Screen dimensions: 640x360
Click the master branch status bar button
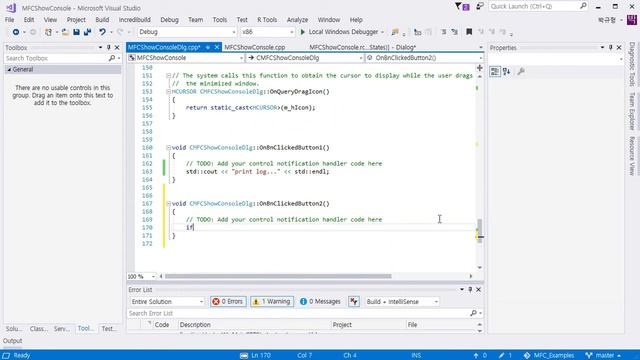(x=604, y=356)
